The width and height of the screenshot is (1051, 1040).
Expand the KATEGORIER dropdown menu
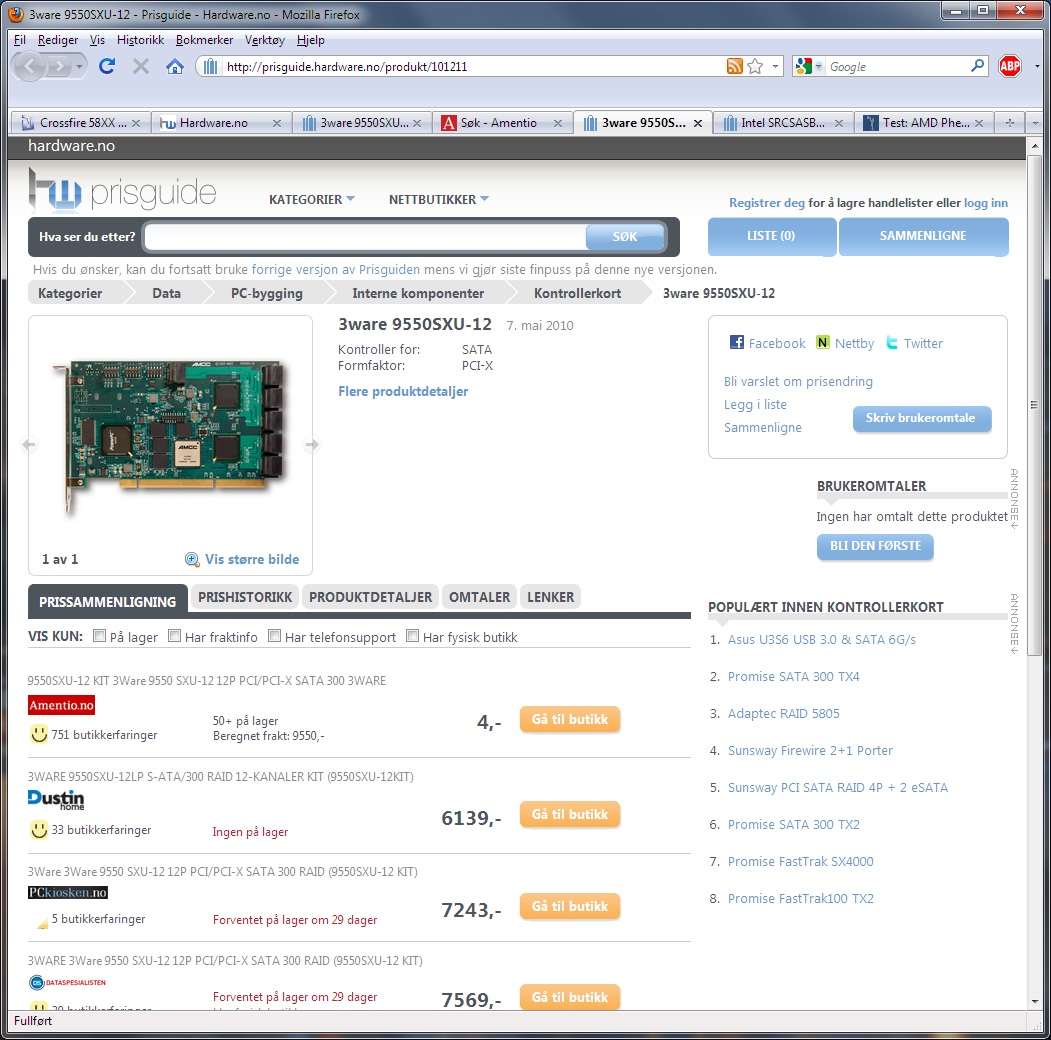click(312, 200)
